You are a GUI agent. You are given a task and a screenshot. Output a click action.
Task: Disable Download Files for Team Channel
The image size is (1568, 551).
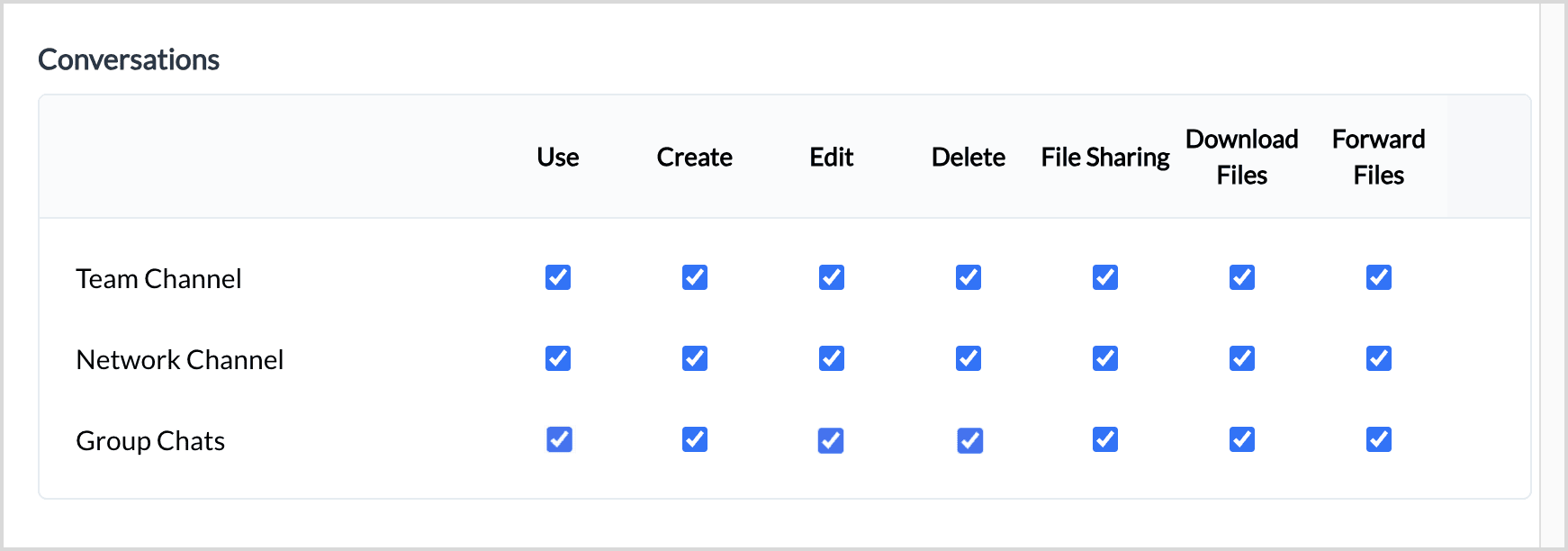coord(1242,277)
